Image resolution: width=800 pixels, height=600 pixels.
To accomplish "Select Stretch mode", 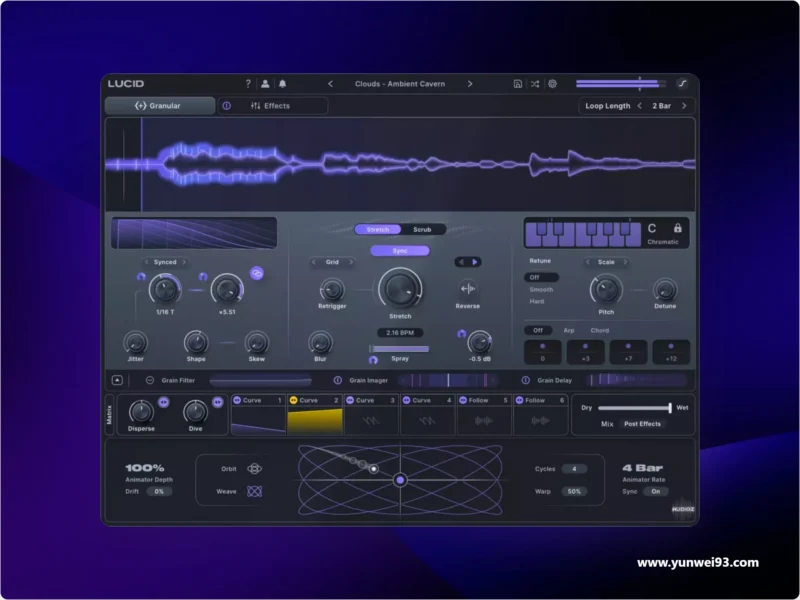I will 378,230.
